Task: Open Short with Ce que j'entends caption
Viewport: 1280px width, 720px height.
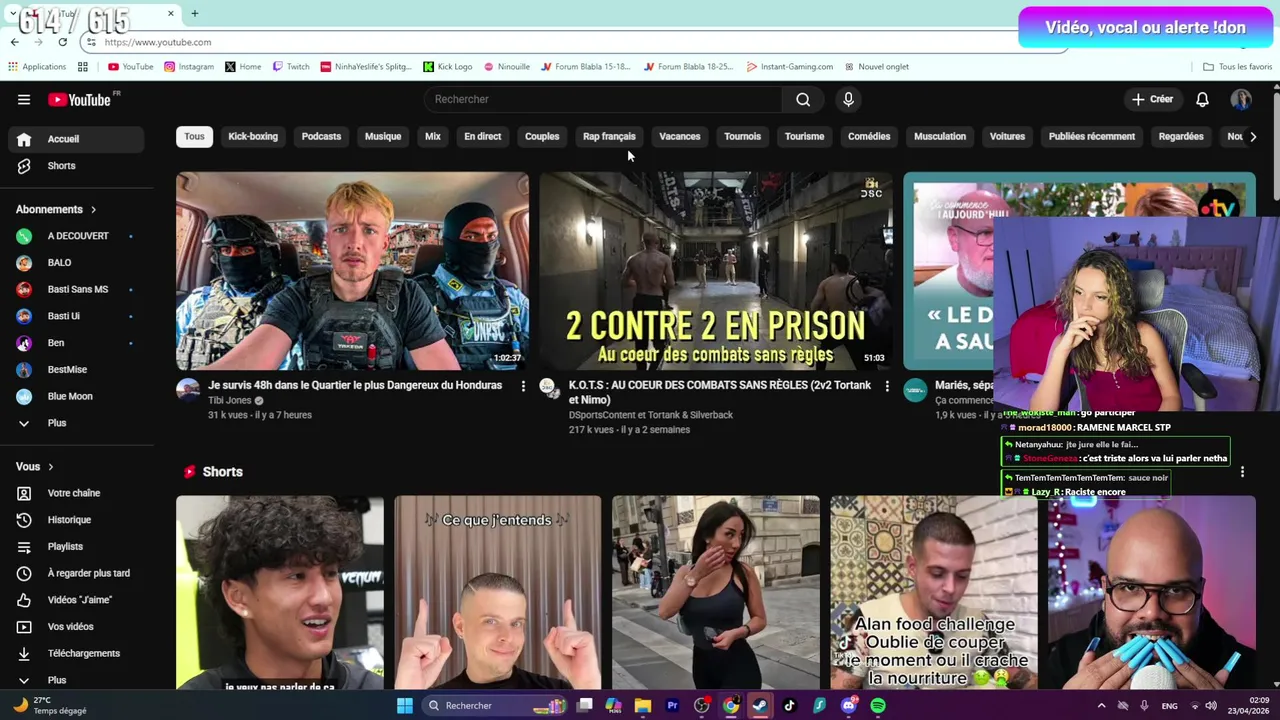Action: click(497, 592)
